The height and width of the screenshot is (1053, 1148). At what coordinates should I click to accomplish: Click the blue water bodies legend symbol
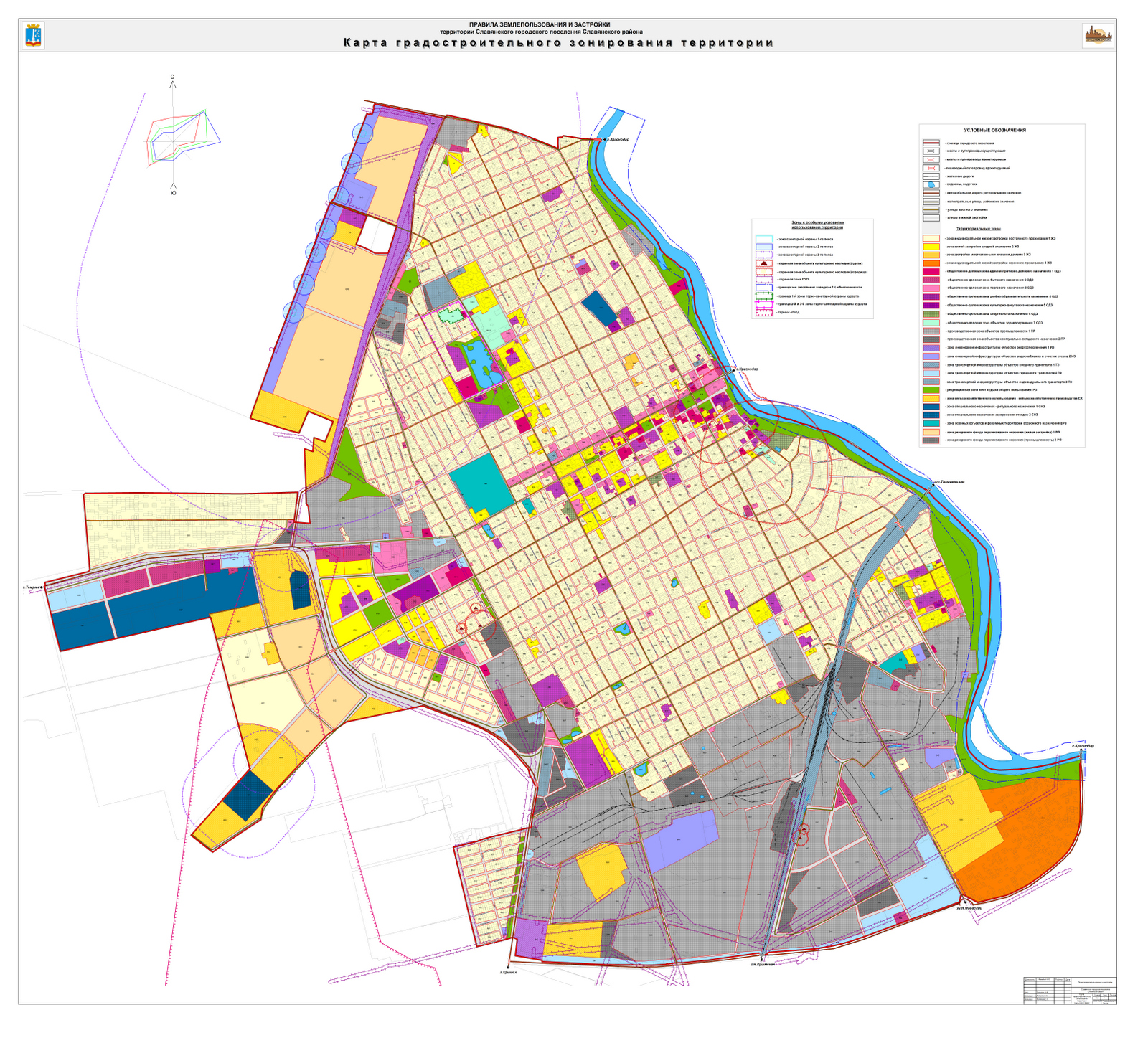point(931,184)
